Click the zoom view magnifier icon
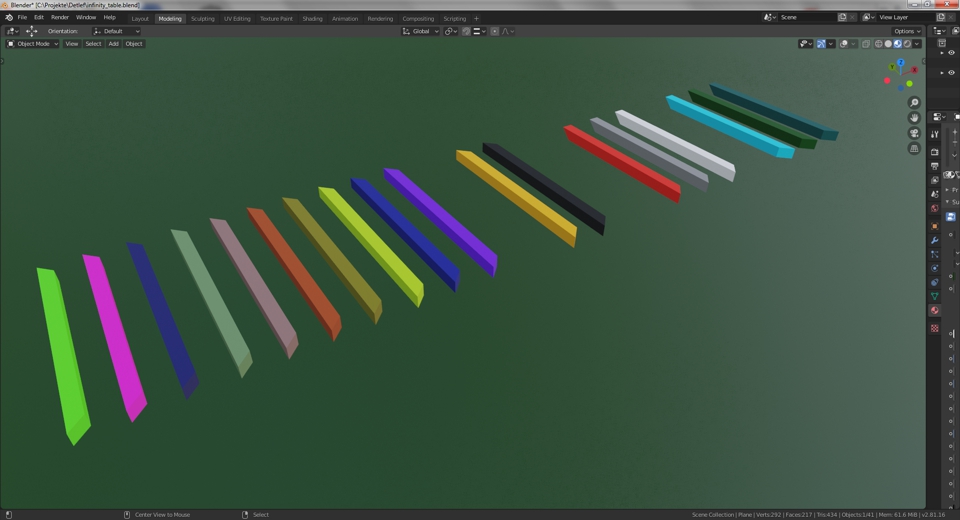This screenshot has width=960, height=520. coord(914,103)
